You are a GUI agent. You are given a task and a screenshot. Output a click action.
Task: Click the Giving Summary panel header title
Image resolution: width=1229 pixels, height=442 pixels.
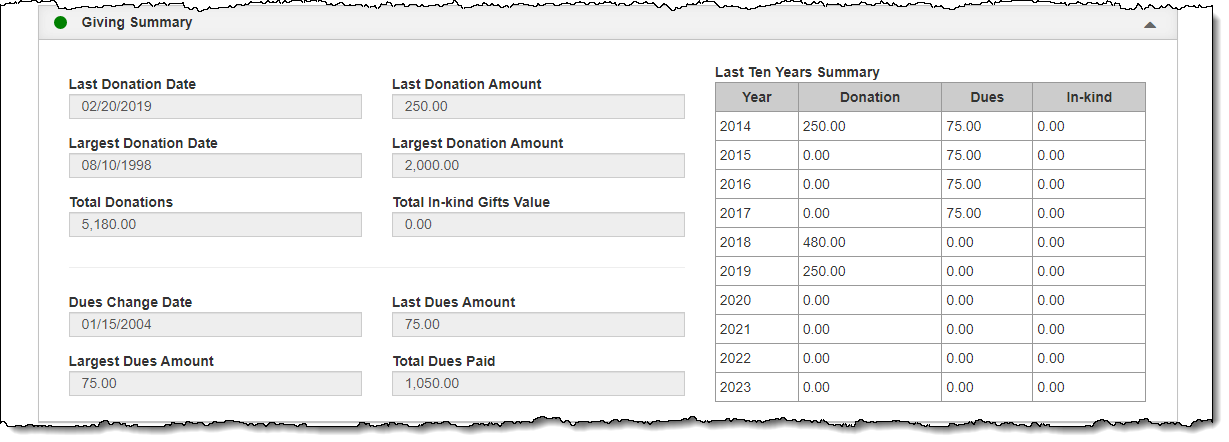point(137,22)
